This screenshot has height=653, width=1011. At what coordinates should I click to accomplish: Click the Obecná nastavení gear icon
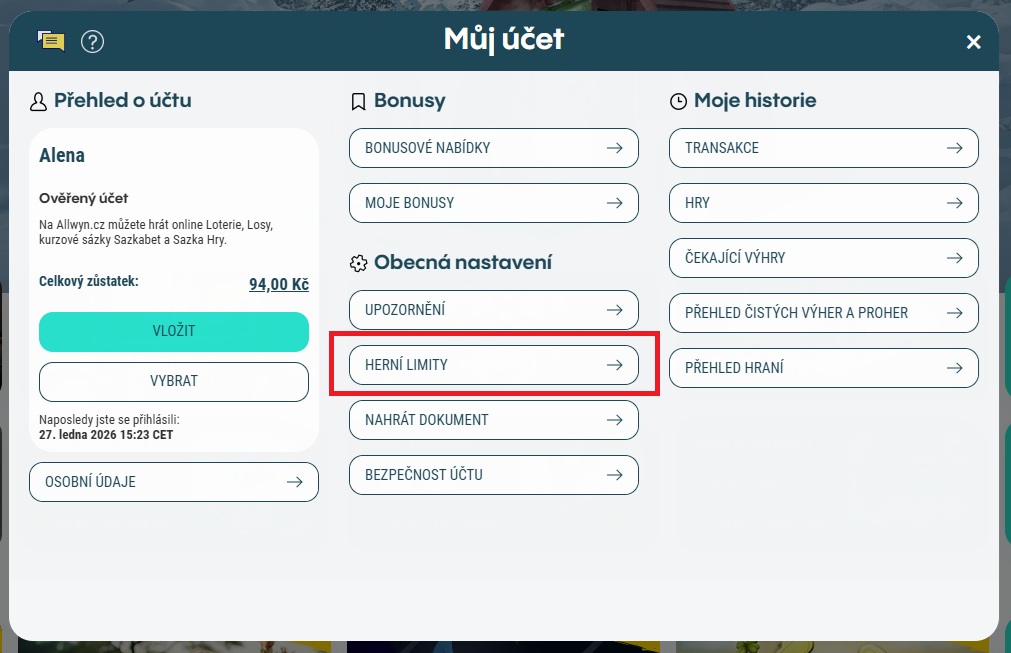click(358, 263)
